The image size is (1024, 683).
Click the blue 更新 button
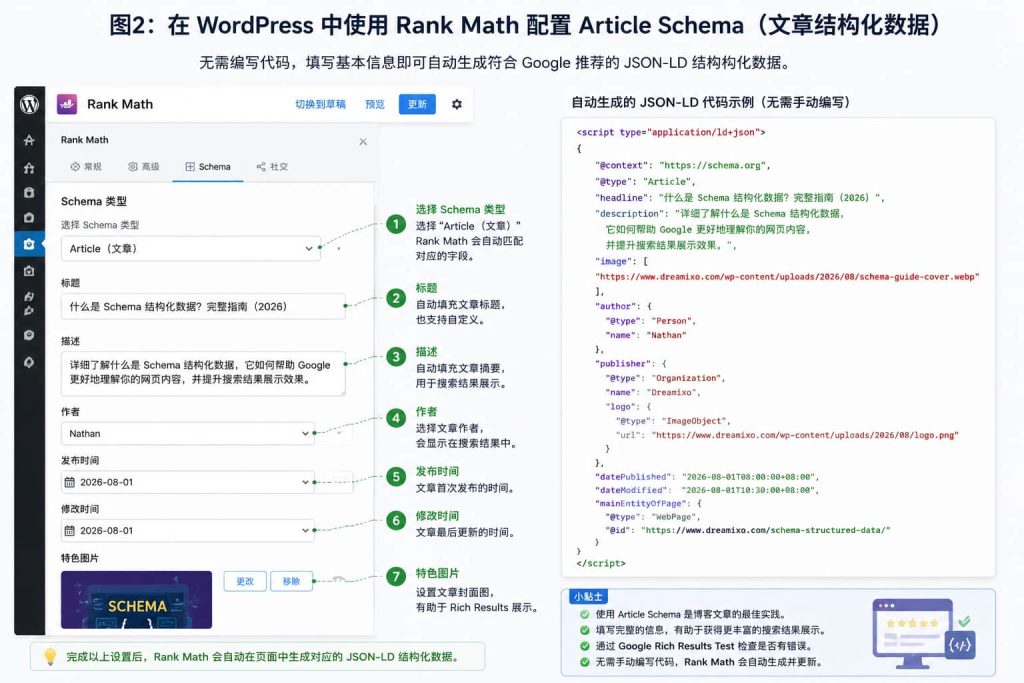tap(417, 104)
